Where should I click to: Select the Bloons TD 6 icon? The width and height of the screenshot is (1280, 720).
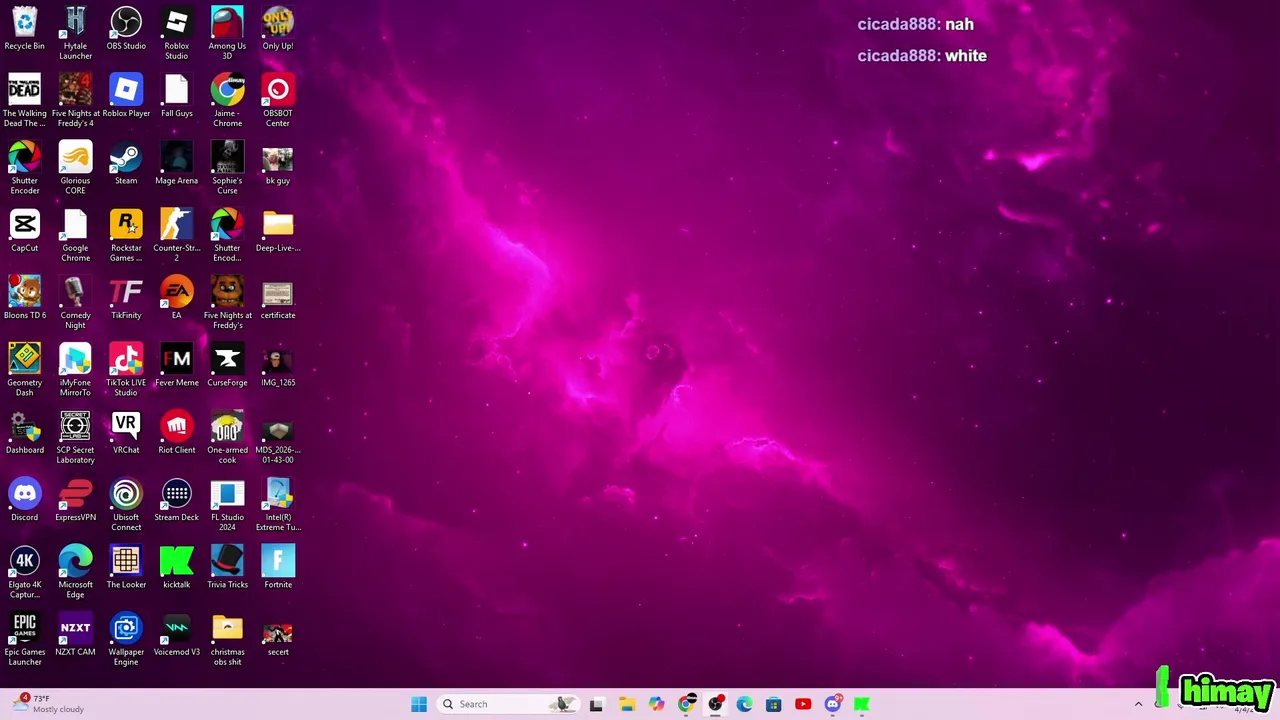[24, 297]
